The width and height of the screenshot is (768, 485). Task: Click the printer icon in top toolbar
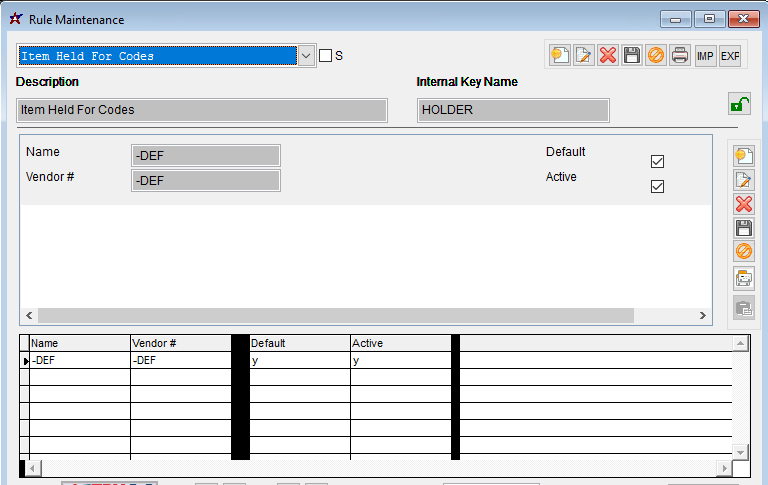point(680,56)
